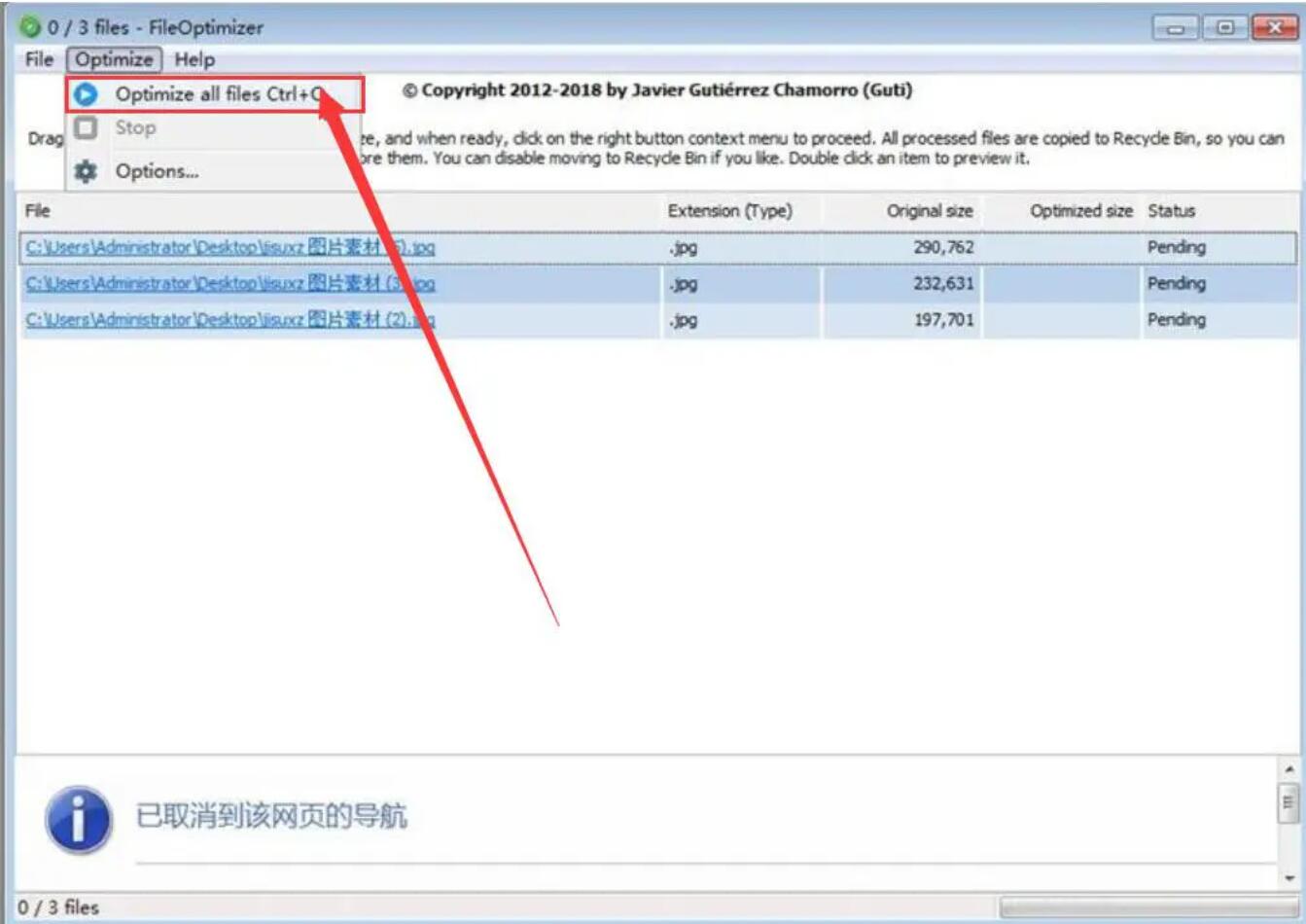Collapse the Optimize menu from the menu bar
Viewport: 1306px width, 924px height.
pos(114,59)
